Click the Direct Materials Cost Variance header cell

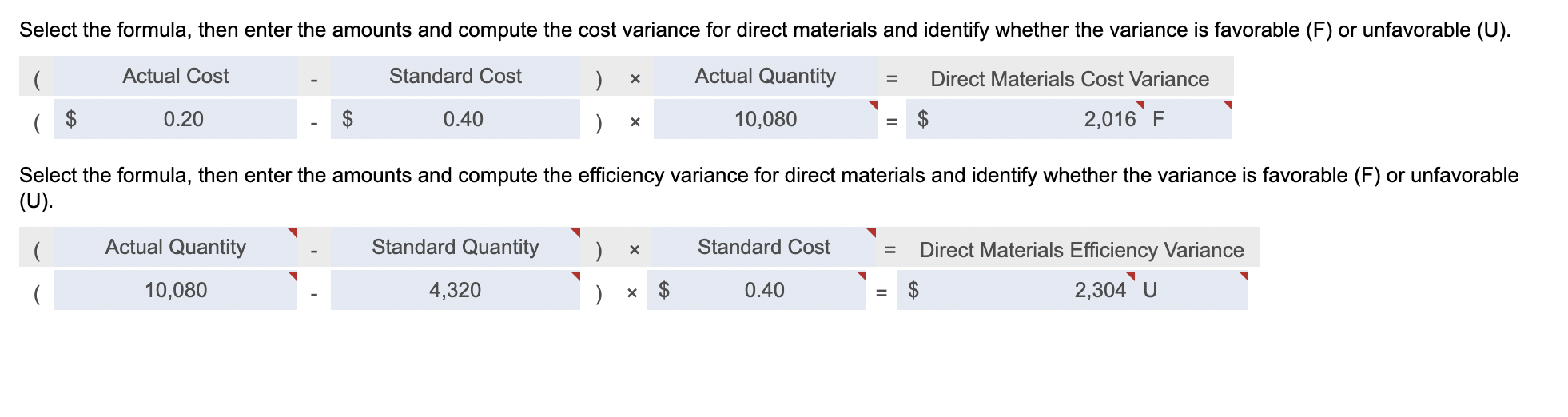[x=1069, y=78]
